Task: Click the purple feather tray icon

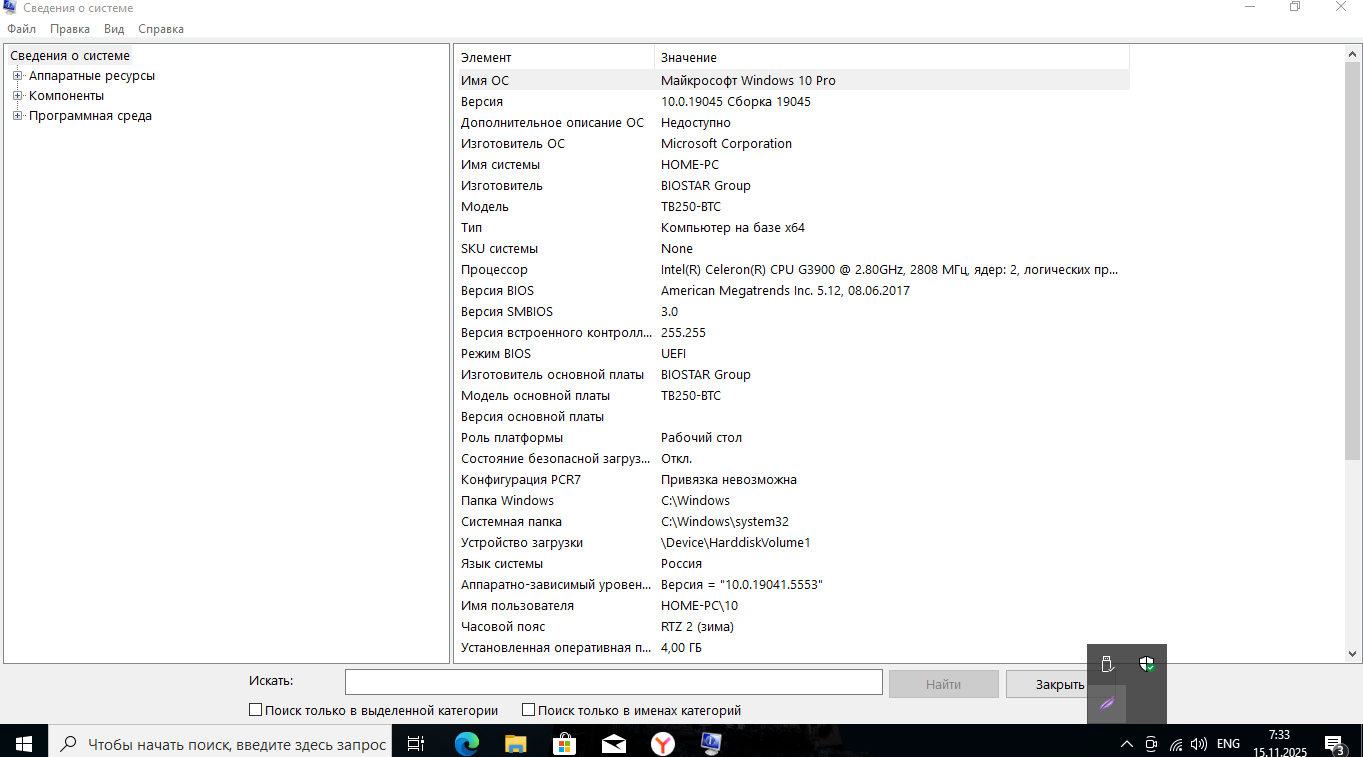Action: click(x=1107, y=704)
